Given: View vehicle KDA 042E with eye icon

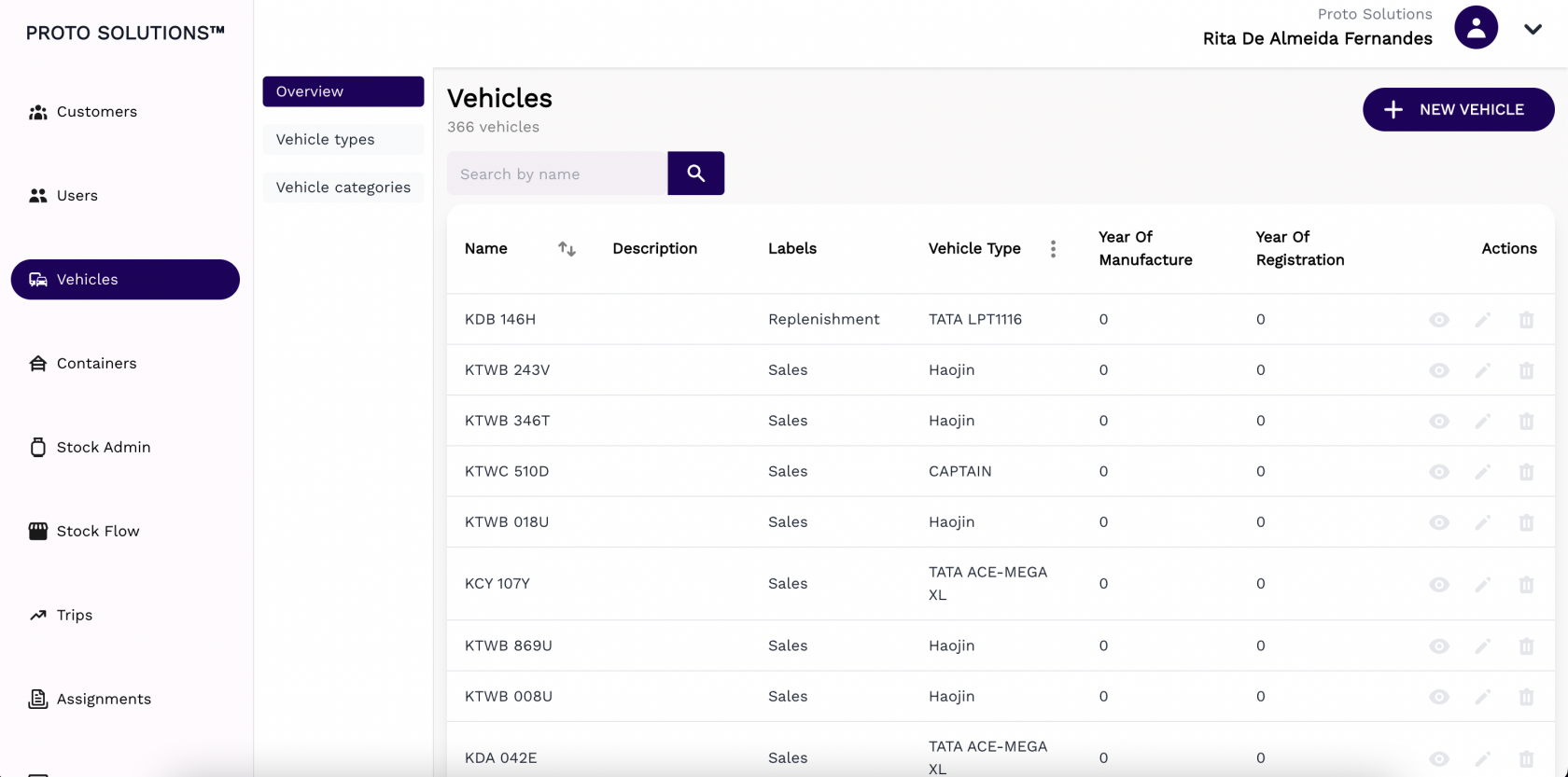Looking at the screenshot, I should click(1438, 758).
